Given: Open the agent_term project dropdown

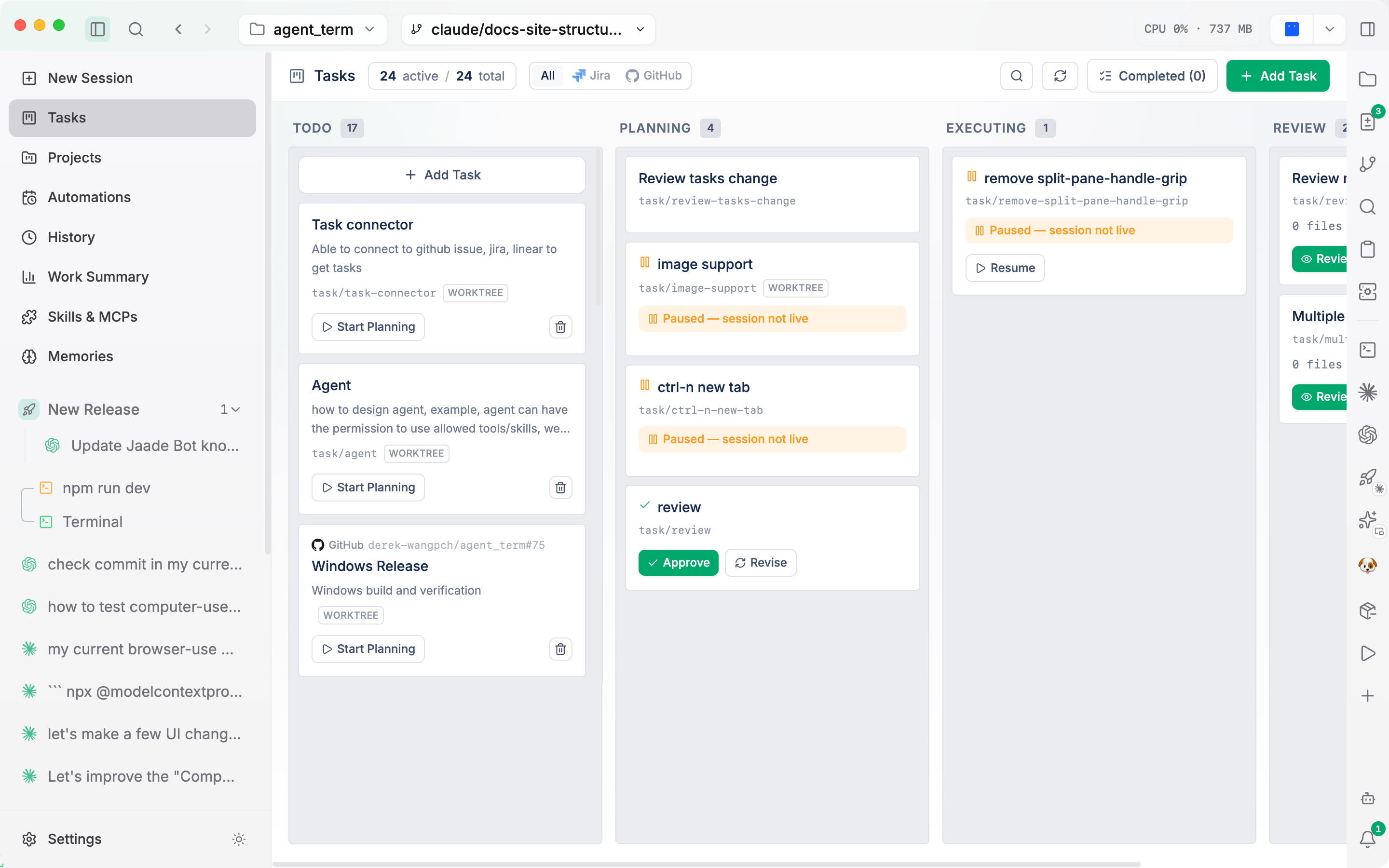Looking at the screenshot, I should [313, 29].
